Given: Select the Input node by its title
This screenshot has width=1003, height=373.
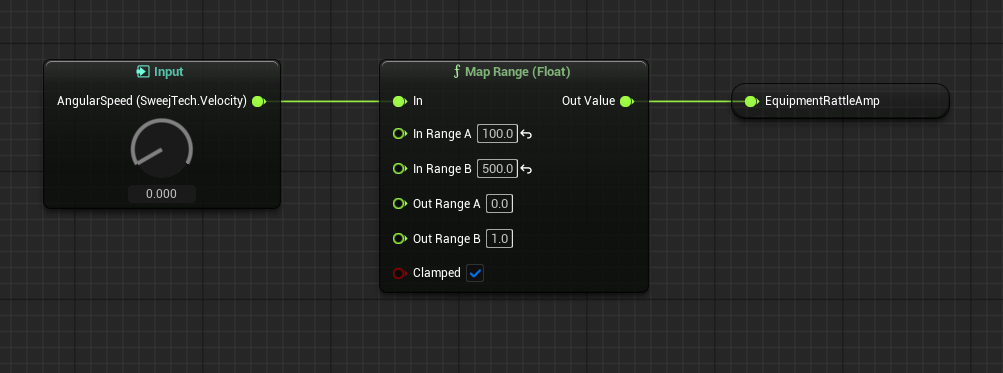Looking at the screenshot, I should coord(168,72).
